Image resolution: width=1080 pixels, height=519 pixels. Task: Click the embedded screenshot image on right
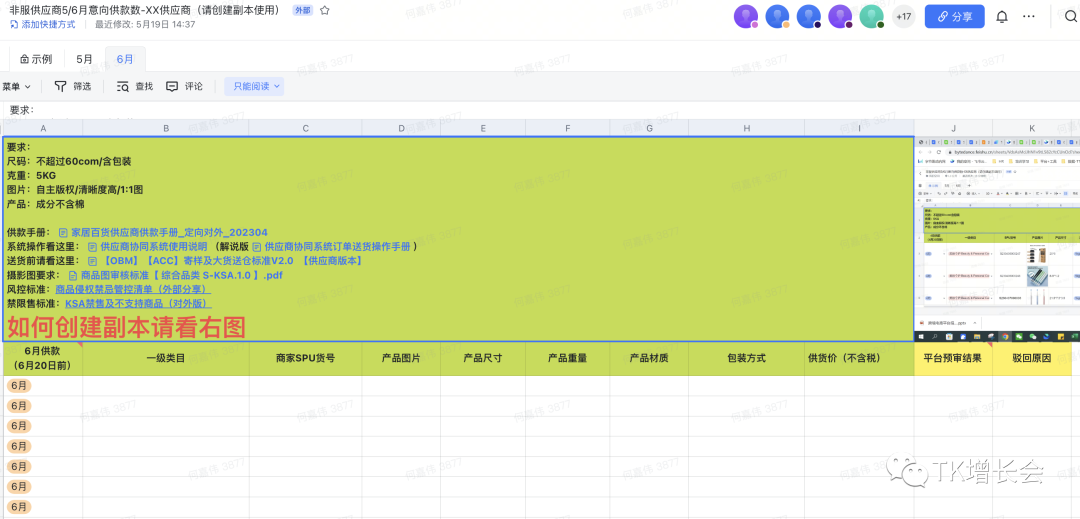point(996,239)
